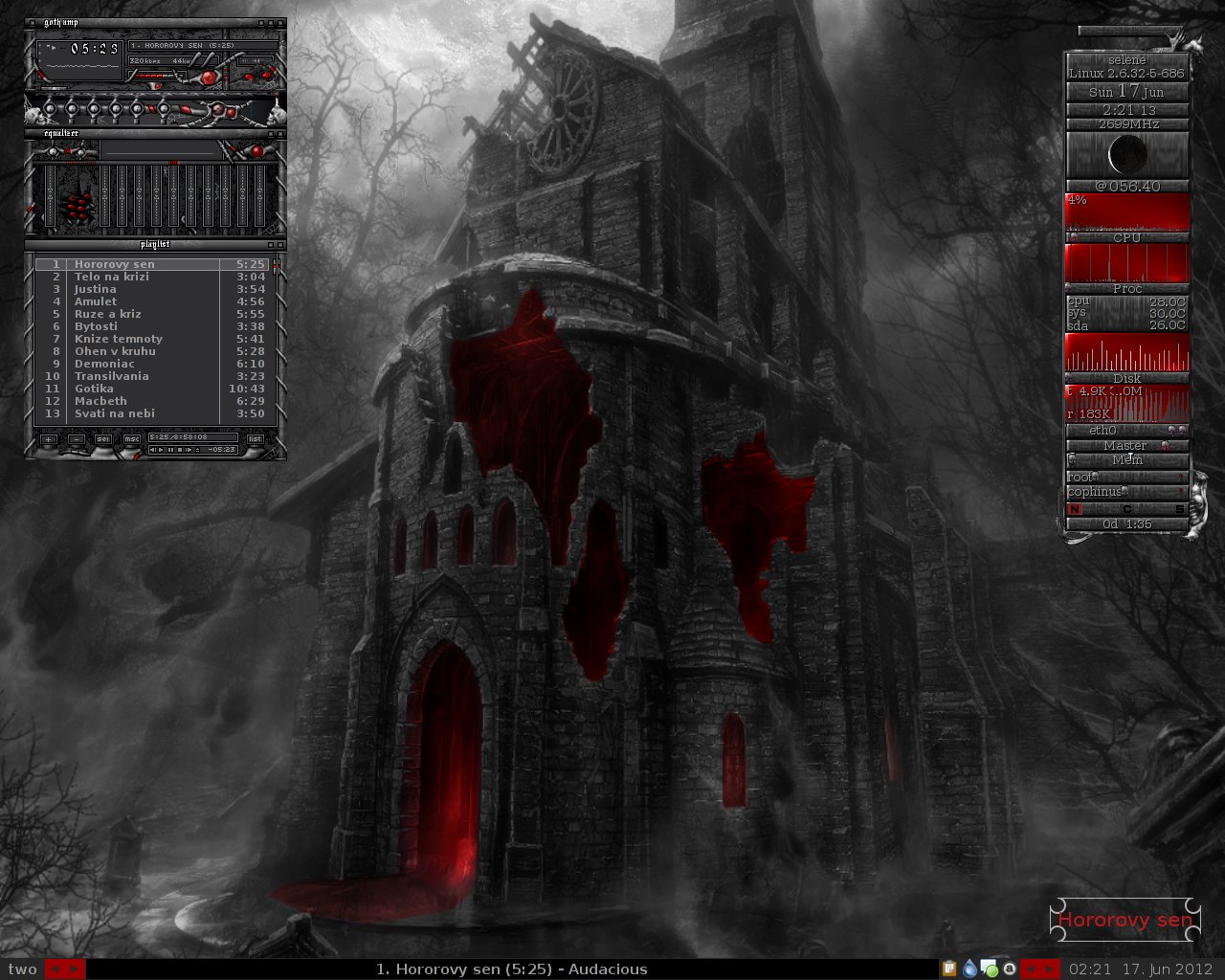Click the 5:25/8:58:08 playlist time info
Screen dimensions: 1225x980
tap(192, 437)
